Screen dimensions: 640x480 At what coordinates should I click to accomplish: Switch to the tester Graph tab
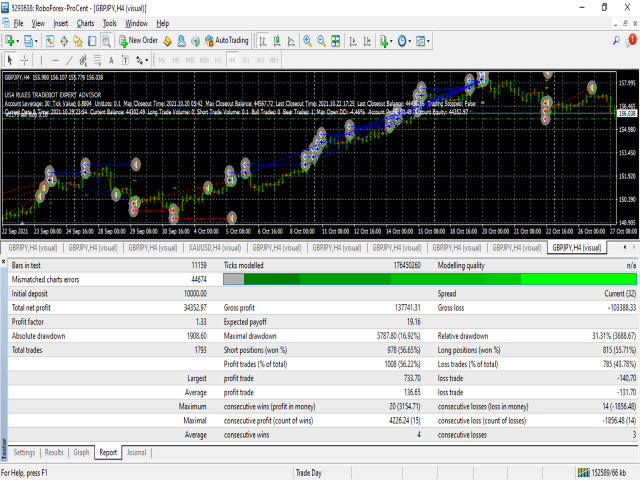point(81,452)
